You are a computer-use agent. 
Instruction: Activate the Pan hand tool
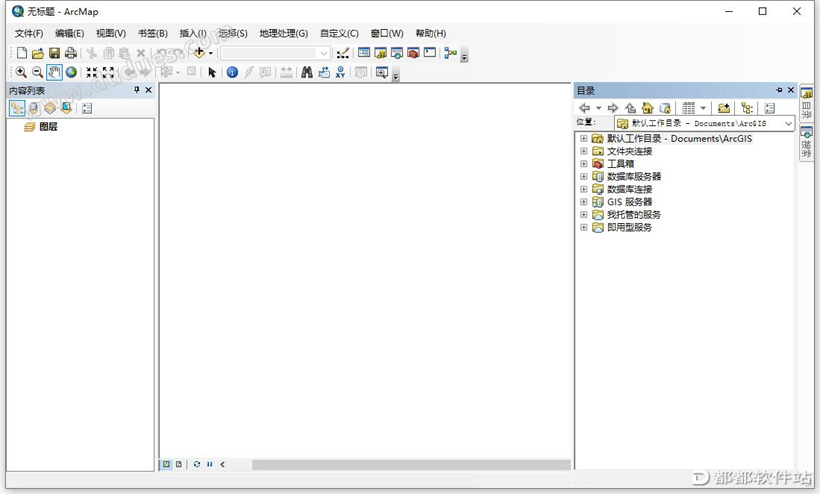click(54, 72)
